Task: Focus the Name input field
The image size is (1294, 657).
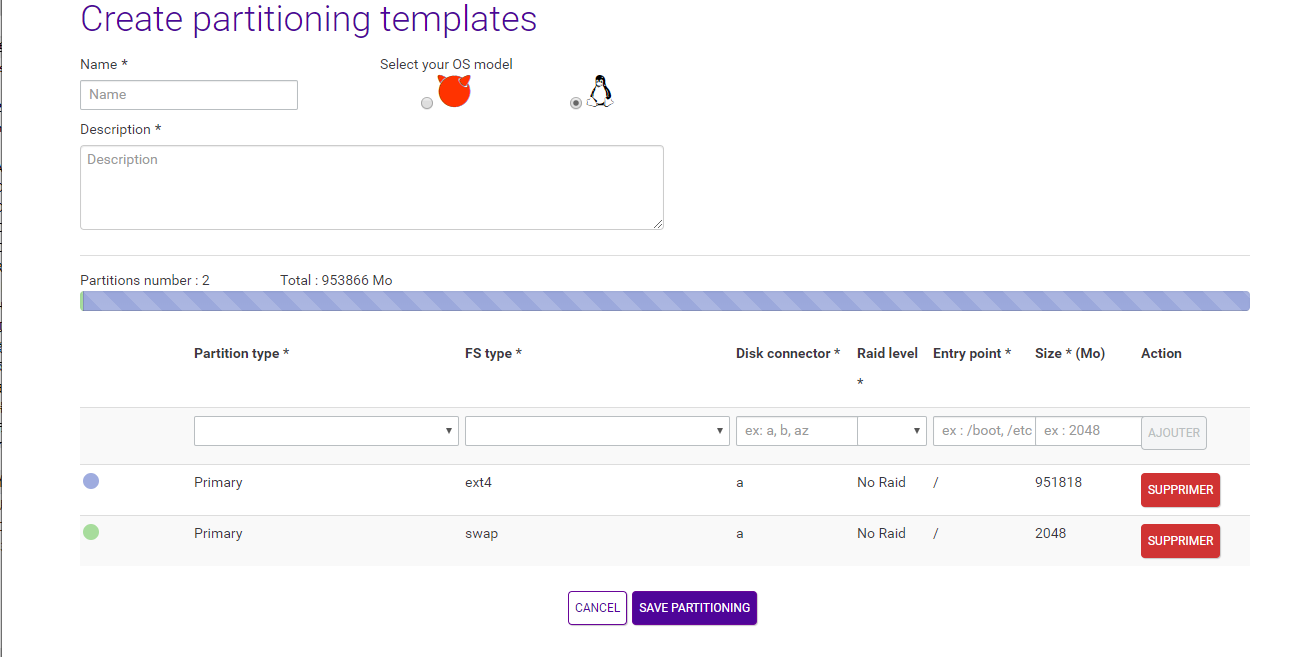Action: (x=189, y=95)
